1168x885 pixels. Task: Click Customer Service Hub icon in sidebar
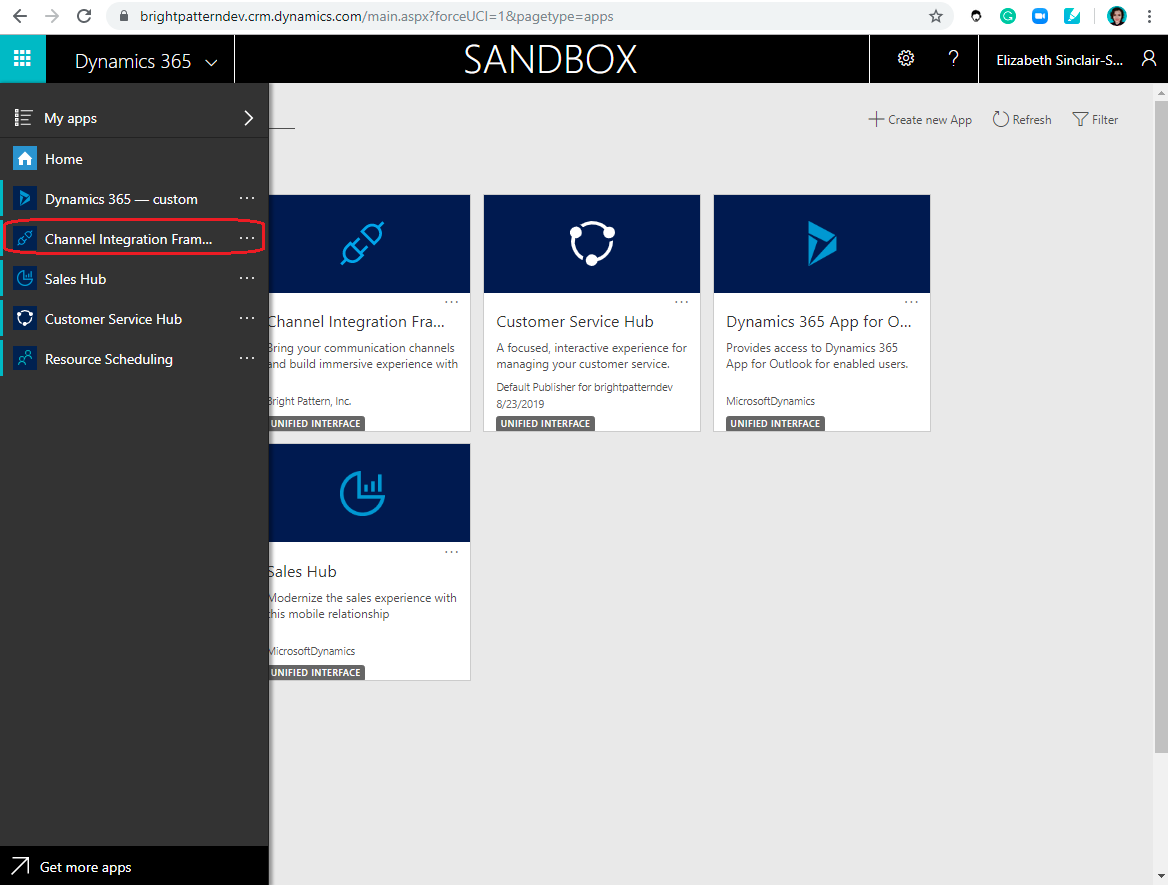25,319
